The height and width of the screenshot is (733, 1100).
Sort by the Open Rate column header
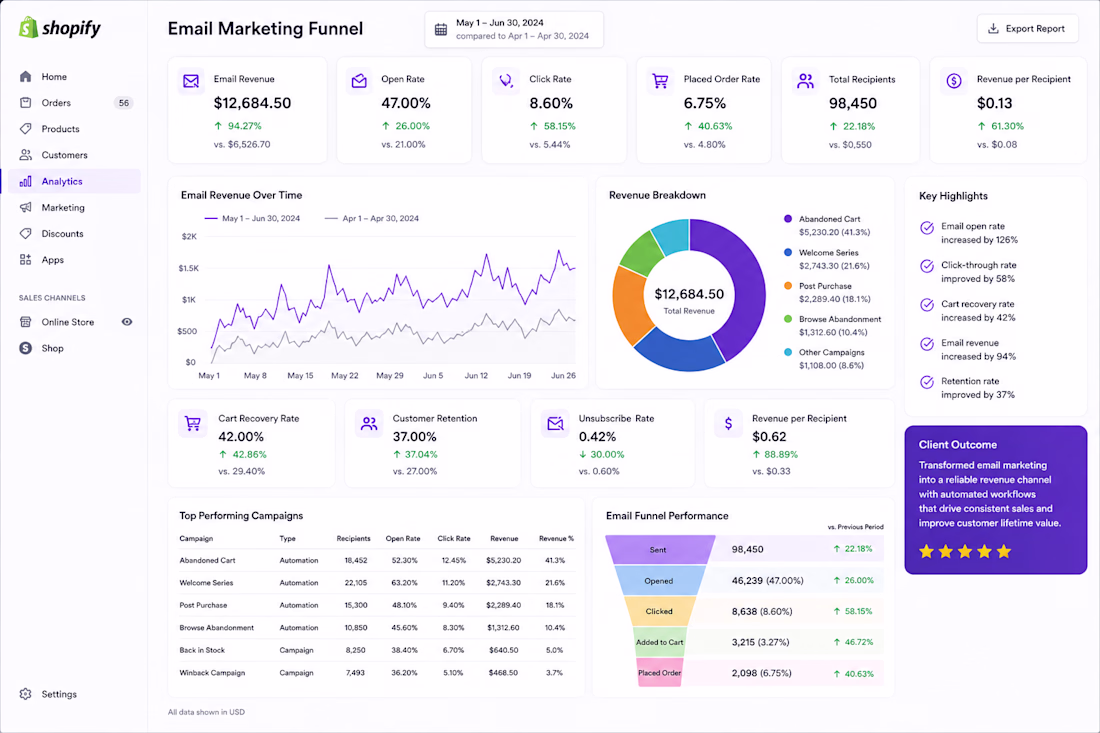click(x=403, y=539)
